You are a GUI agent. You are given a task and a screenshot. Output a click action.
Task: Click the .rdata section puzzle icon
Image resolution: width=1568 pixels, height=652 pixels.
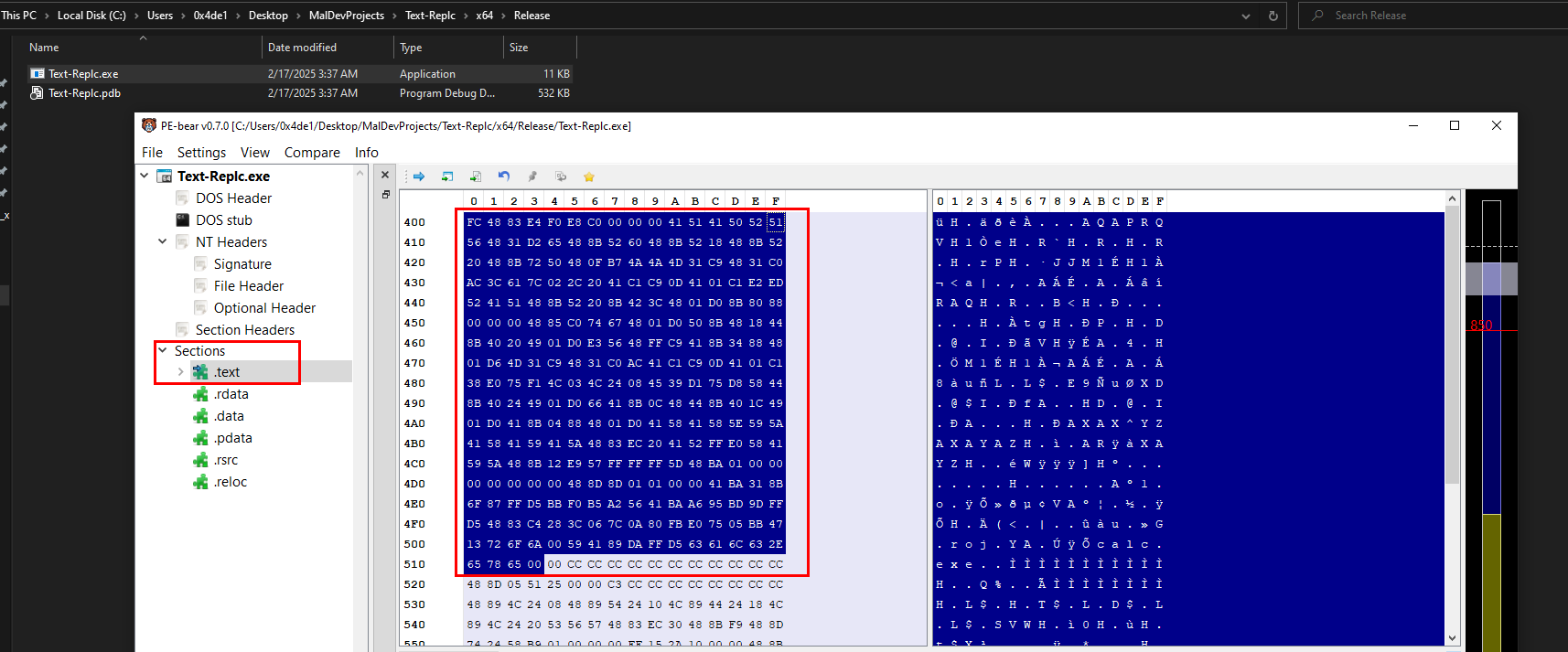pos(200,394)
